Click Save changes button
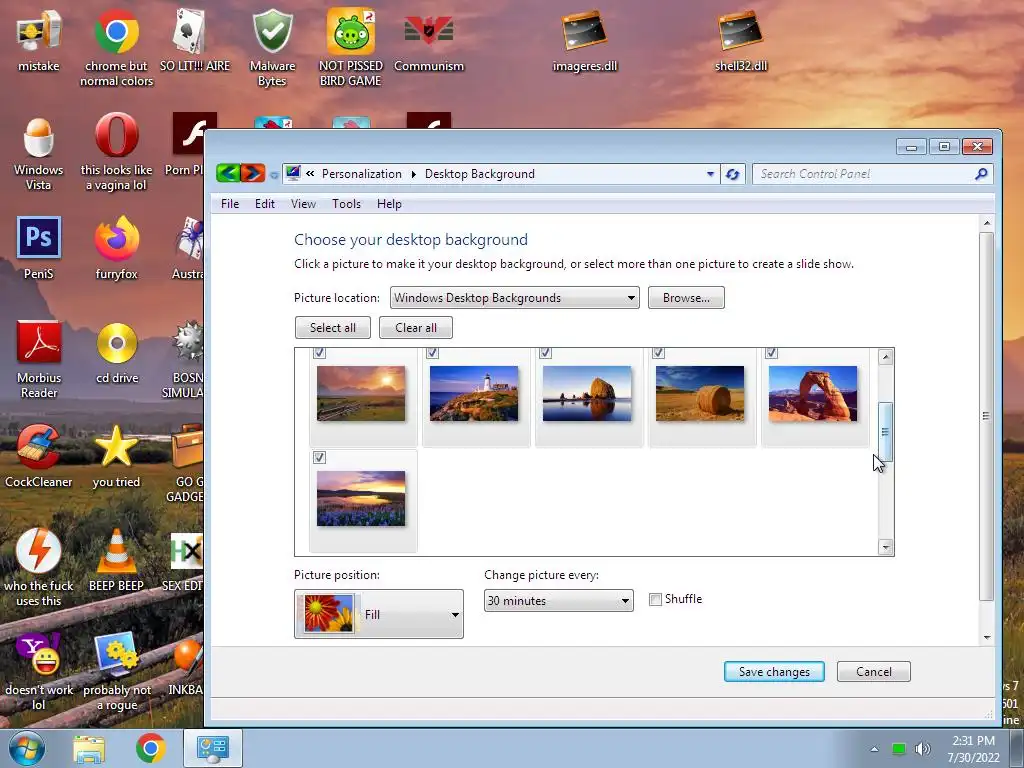Viewport: 1024px width, 768px height. (774, 671)
